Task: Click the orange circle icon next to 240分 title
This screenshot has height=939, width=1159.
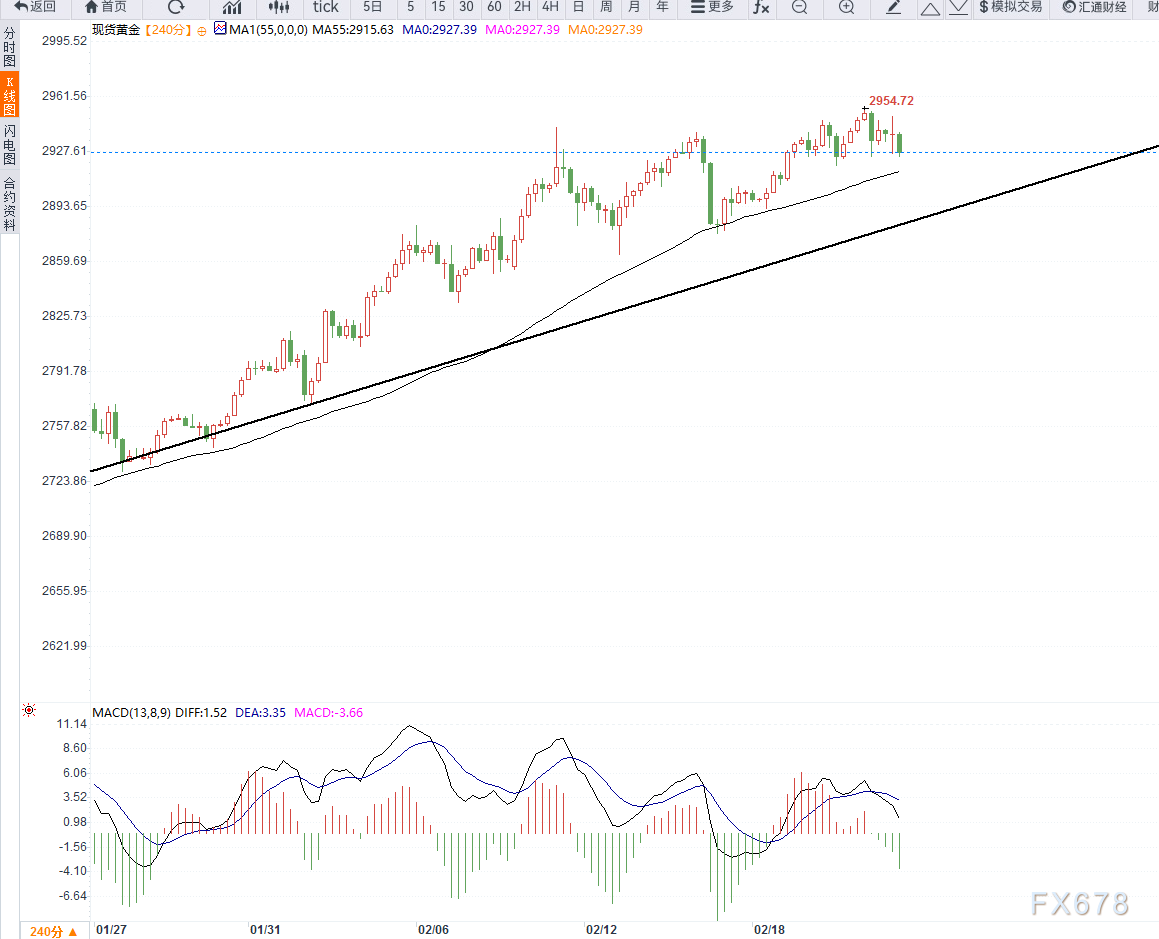Action: pyautogui.click(x=202, y=31)
